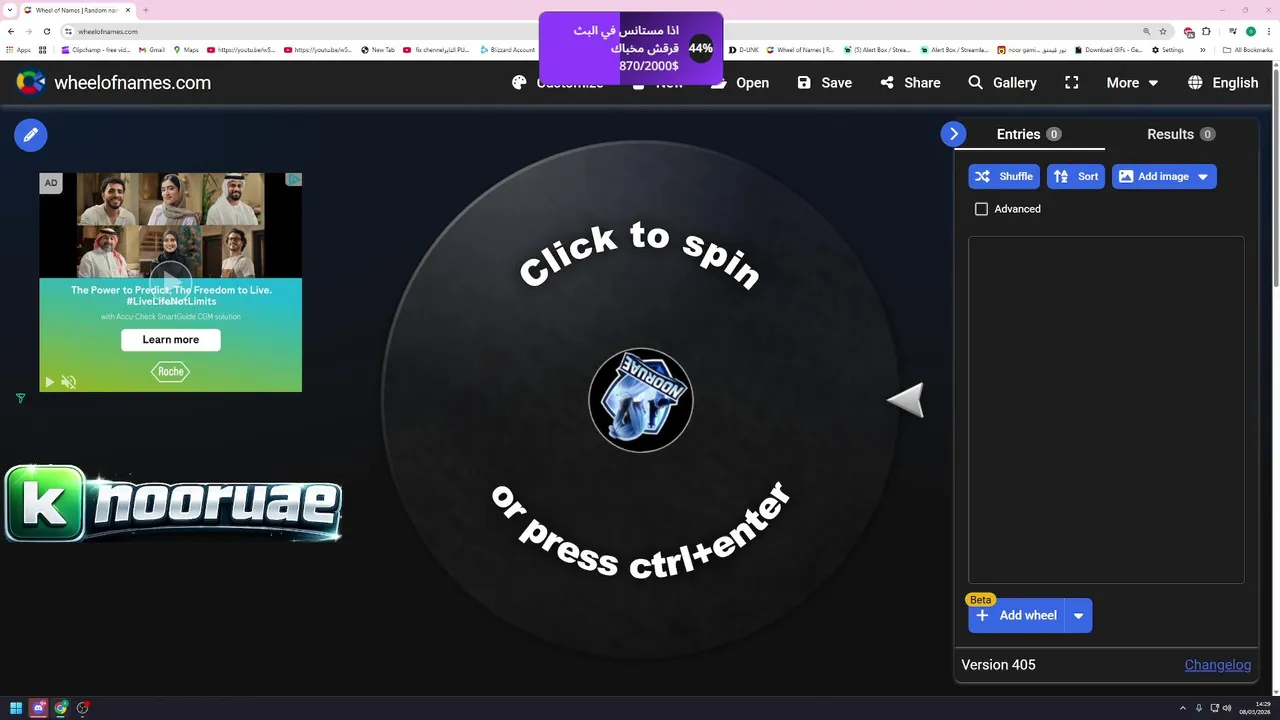Viewport: 1280px width, 720px height.
Task: Collapse the entries panel with the blue arrow
Action: click(954, 134)
